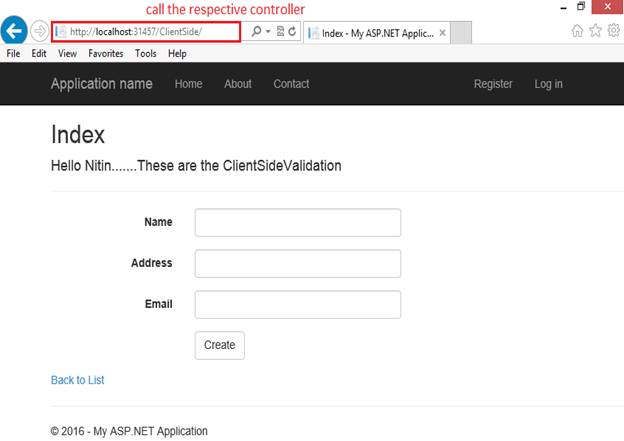Refresh the page with reload icon
Screen dimensions: 624x441
click(x=292, y=31)
